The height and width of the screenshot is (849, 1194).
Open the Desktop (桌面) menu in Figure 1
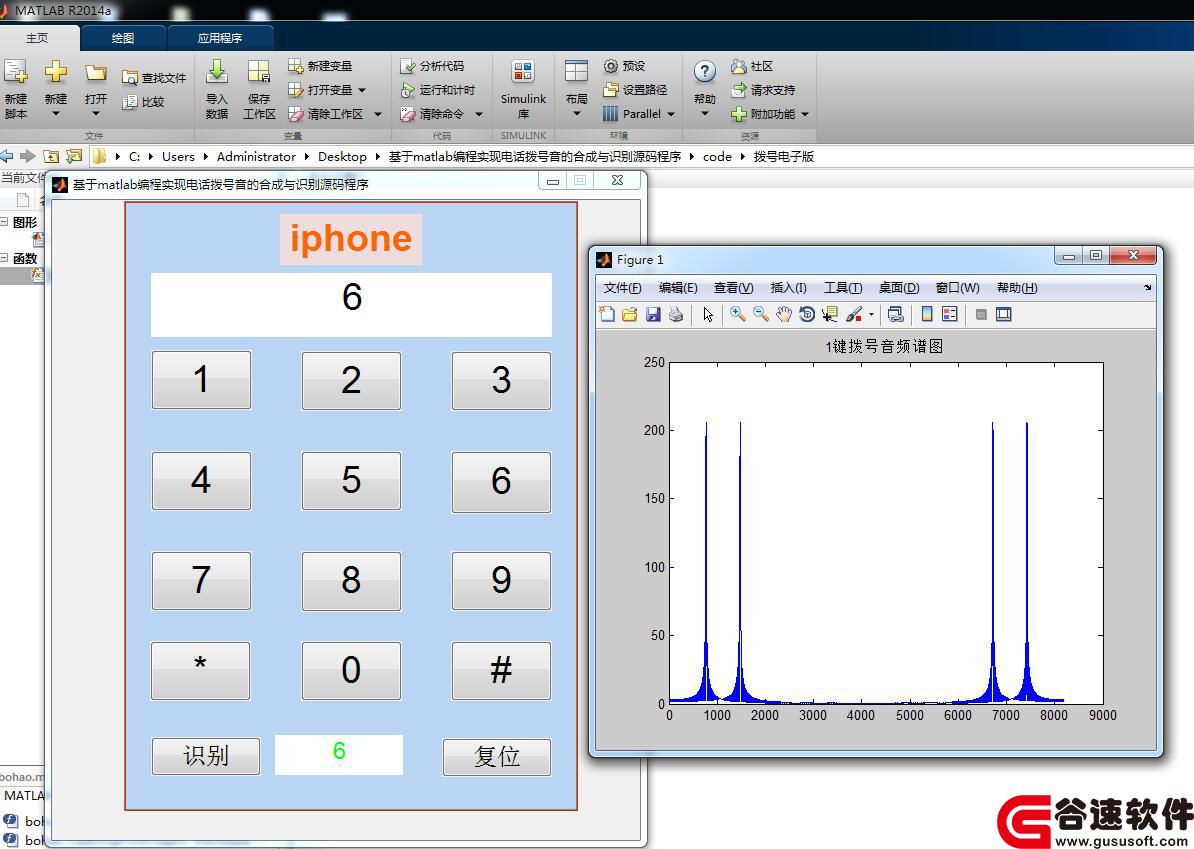[x=899, y=288]
